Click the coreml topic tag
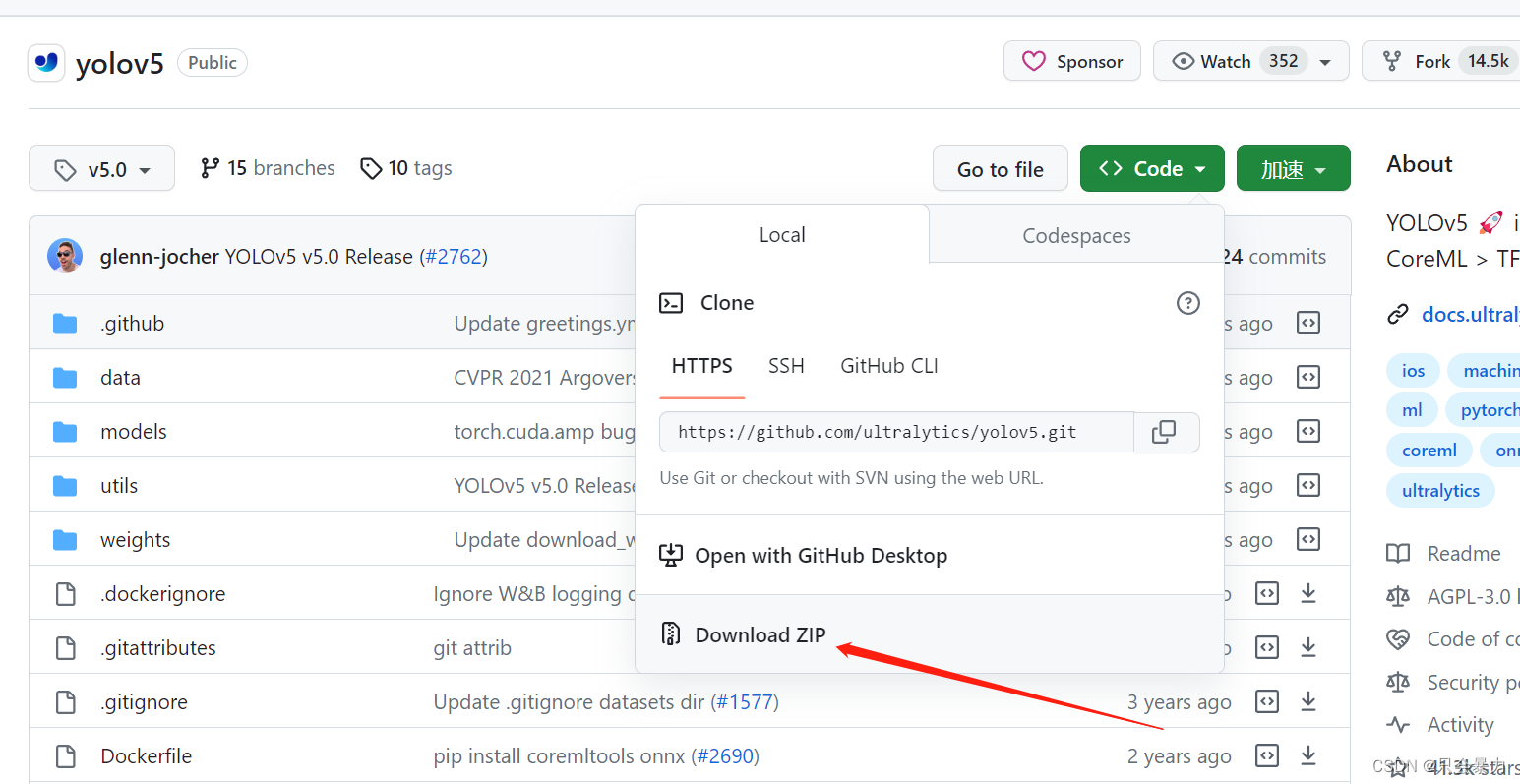The height and width of the screenshot is (784, 1520). 1429,451
